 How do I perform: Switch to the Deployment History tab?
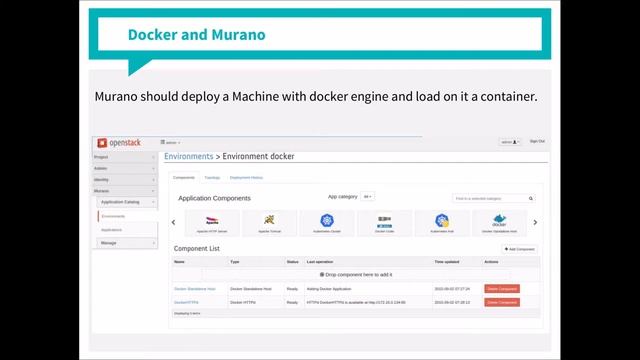click(246, 178)
